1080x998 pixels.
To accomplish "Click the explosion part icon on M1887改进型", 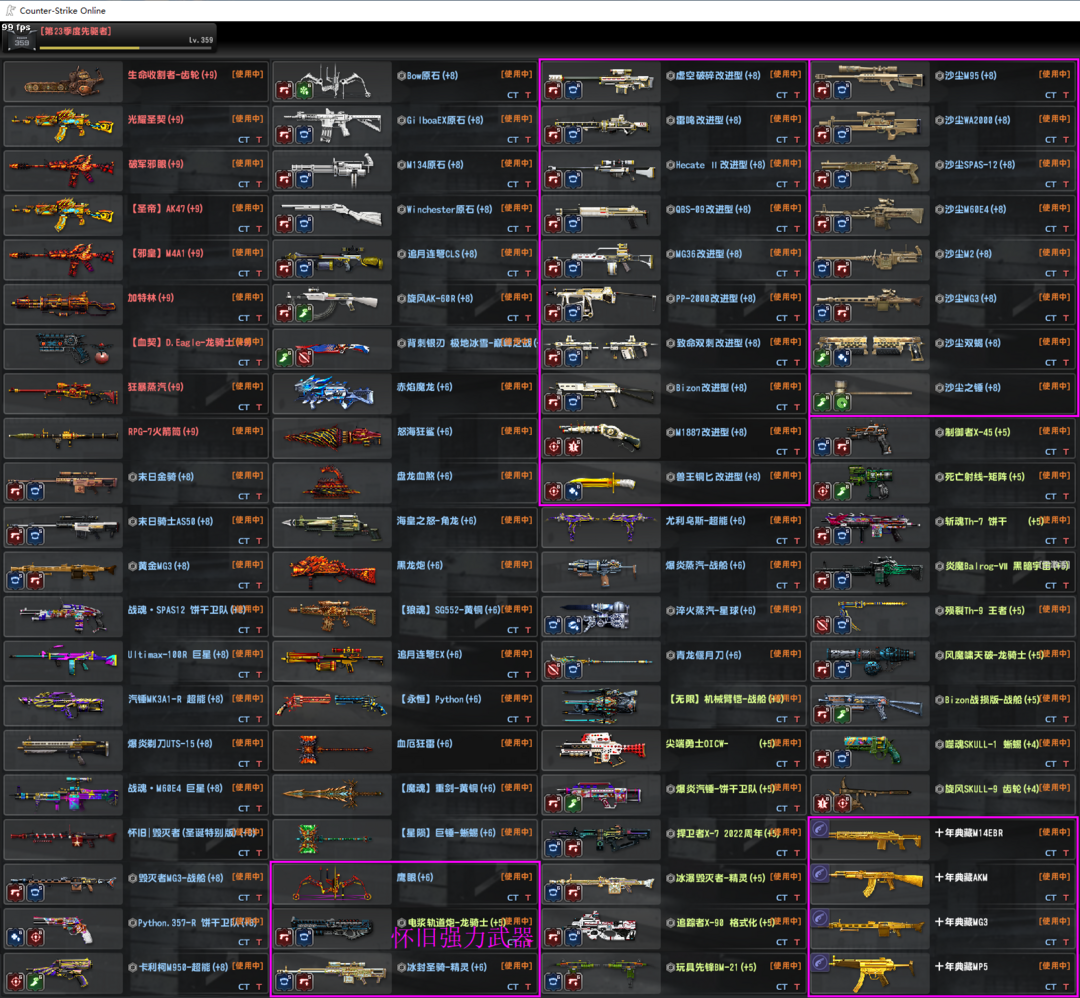I will pyautogui.click(x=573, y=447).
